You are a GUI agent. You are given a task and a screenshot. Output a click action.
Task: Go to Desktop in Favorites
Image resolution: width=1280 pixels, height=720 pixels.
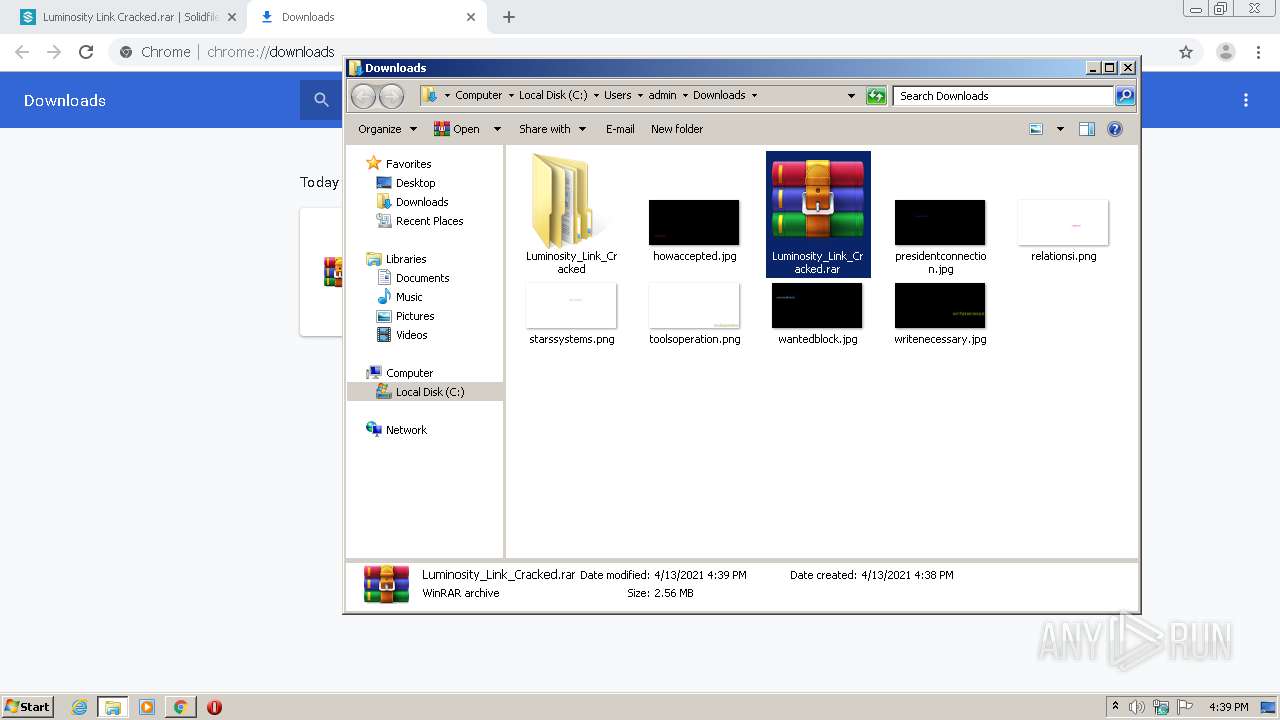[x=406, y=183]
